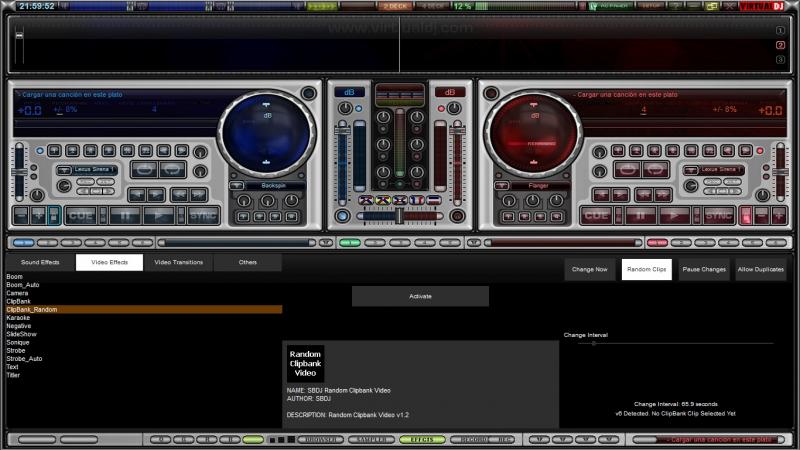Viewport: 800px width, 450px height.
Task: Select waveform zoom level 3
Action: (780, 59)
